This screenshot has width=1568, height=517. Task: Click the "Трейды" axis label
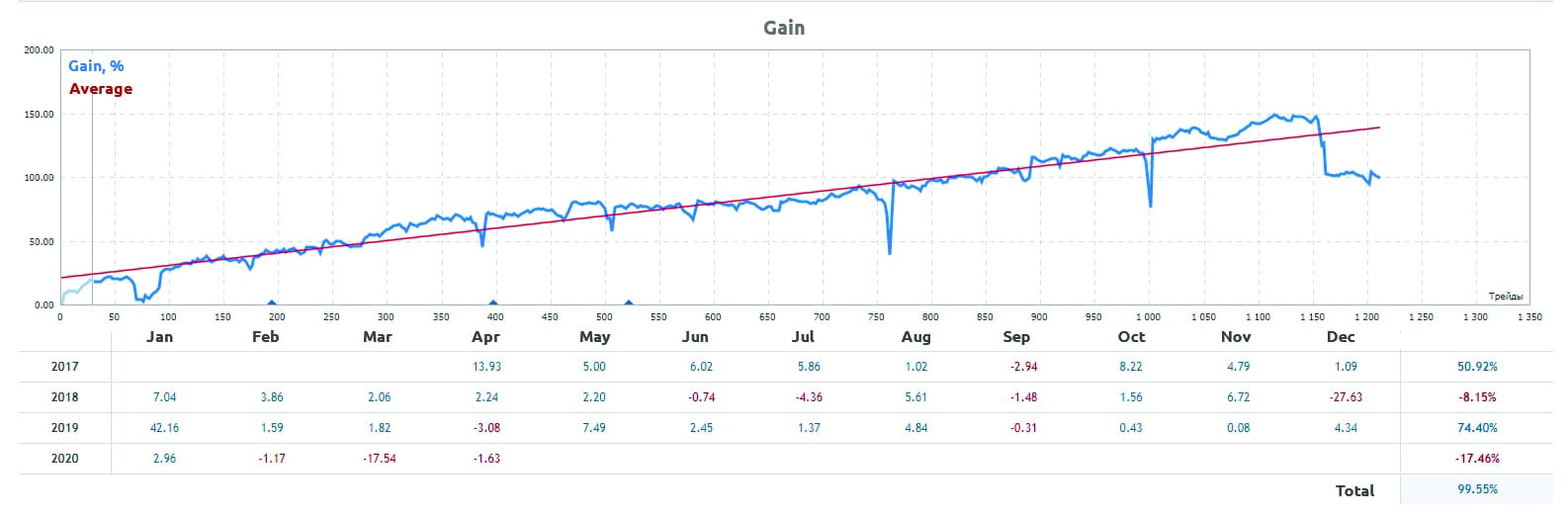coord(1505,297)
